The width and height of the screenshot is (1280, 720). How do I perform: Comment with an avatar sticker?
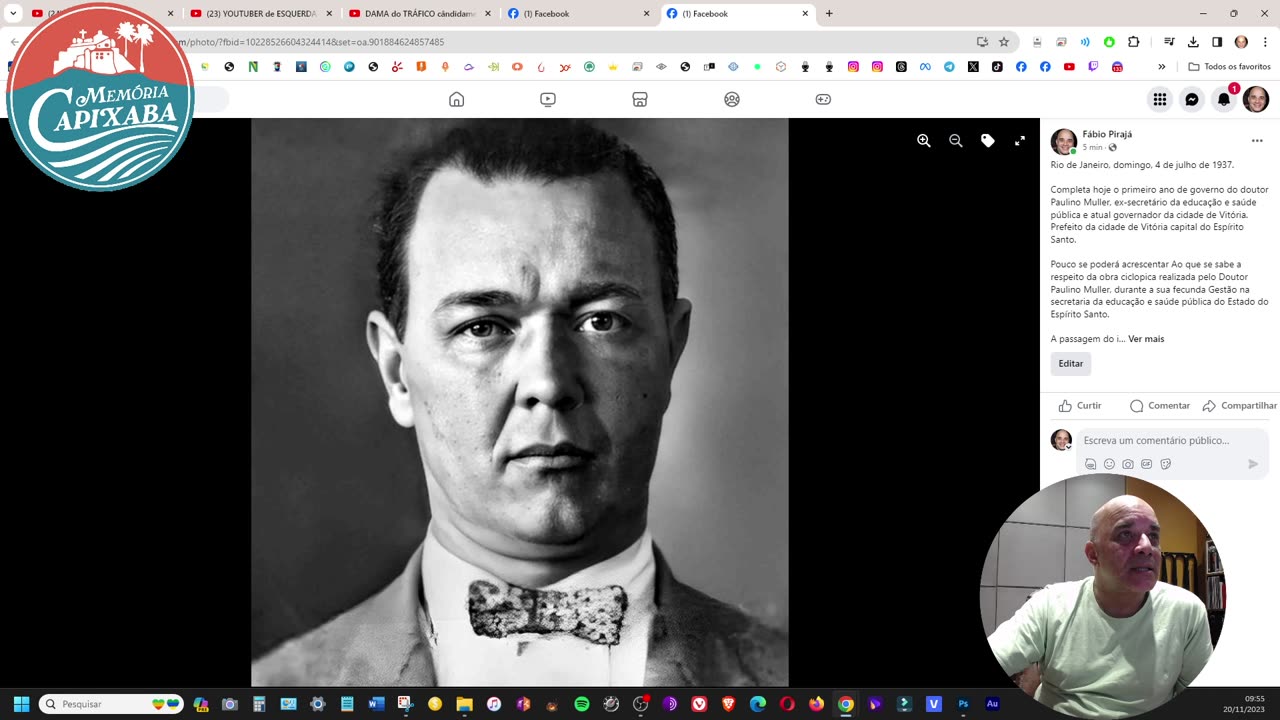(1091, 464)
